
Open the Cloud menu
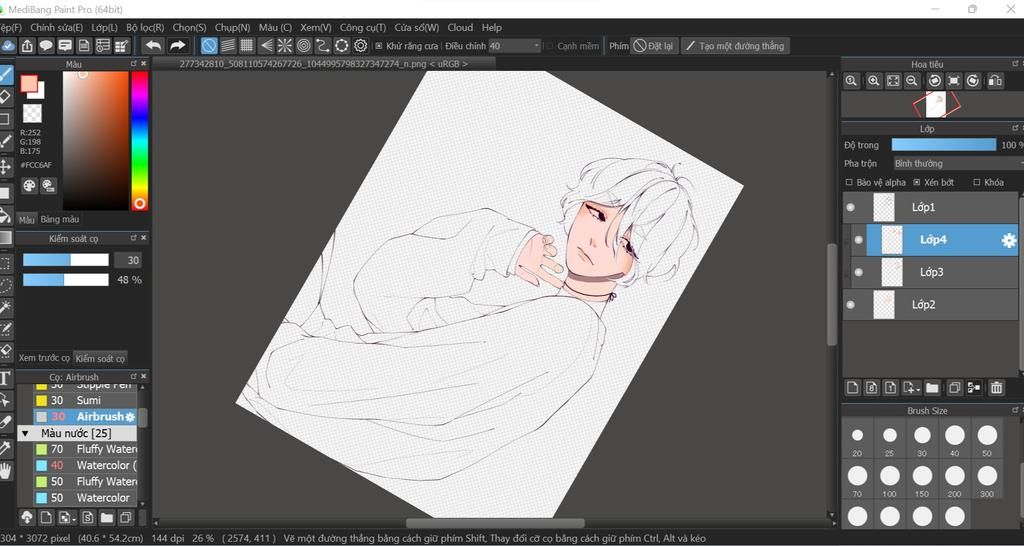(460, 27)
